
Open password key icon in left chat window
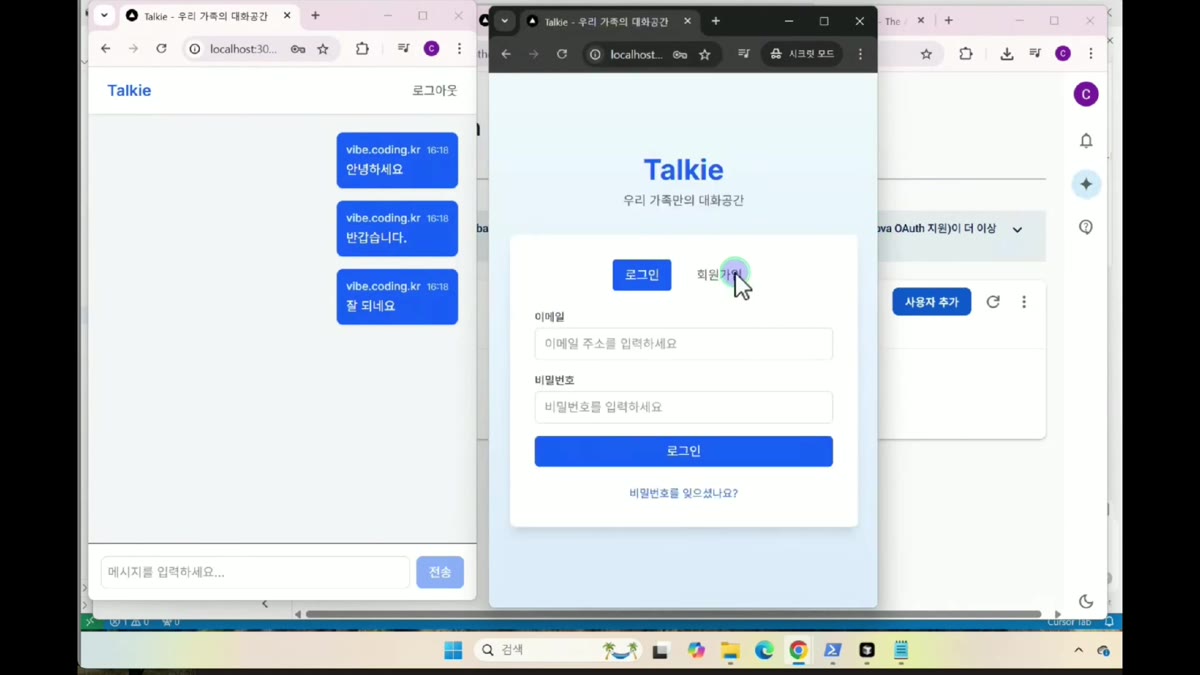298,49
